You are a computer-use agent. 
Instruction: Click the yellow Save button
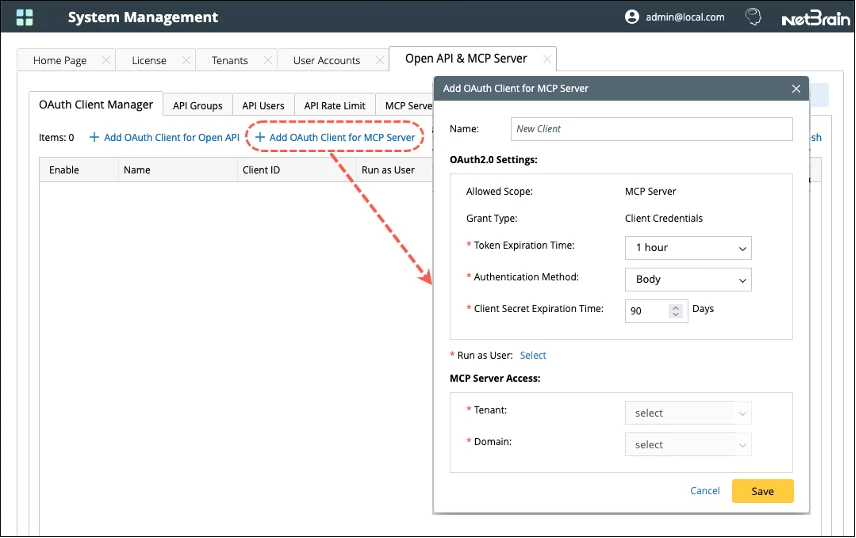point(762,491)
